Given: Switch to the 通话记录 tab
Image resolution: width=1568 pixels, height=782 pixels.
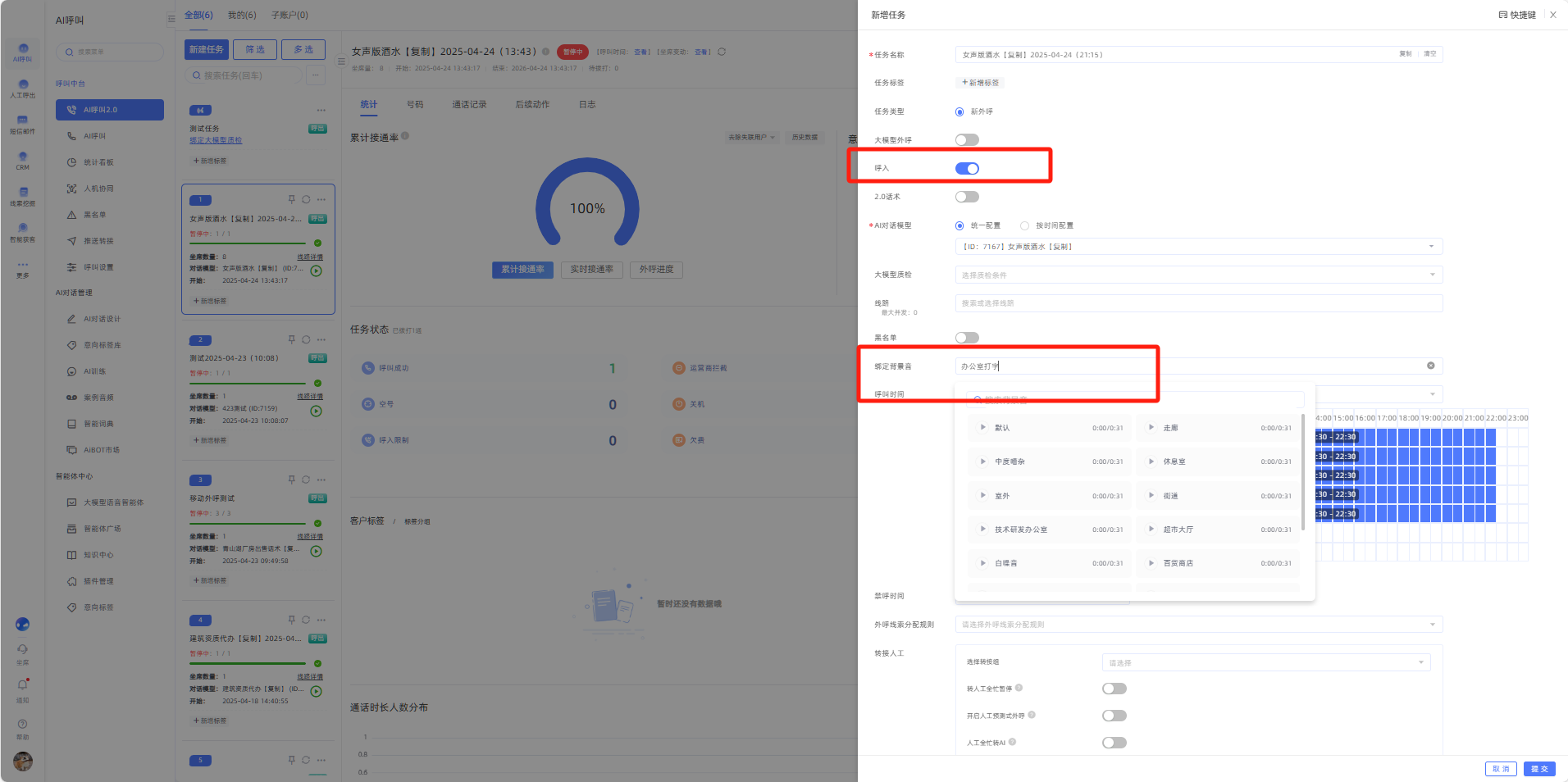Looking at the screenshot, I should pyautogui.click(x=469, y=104).
